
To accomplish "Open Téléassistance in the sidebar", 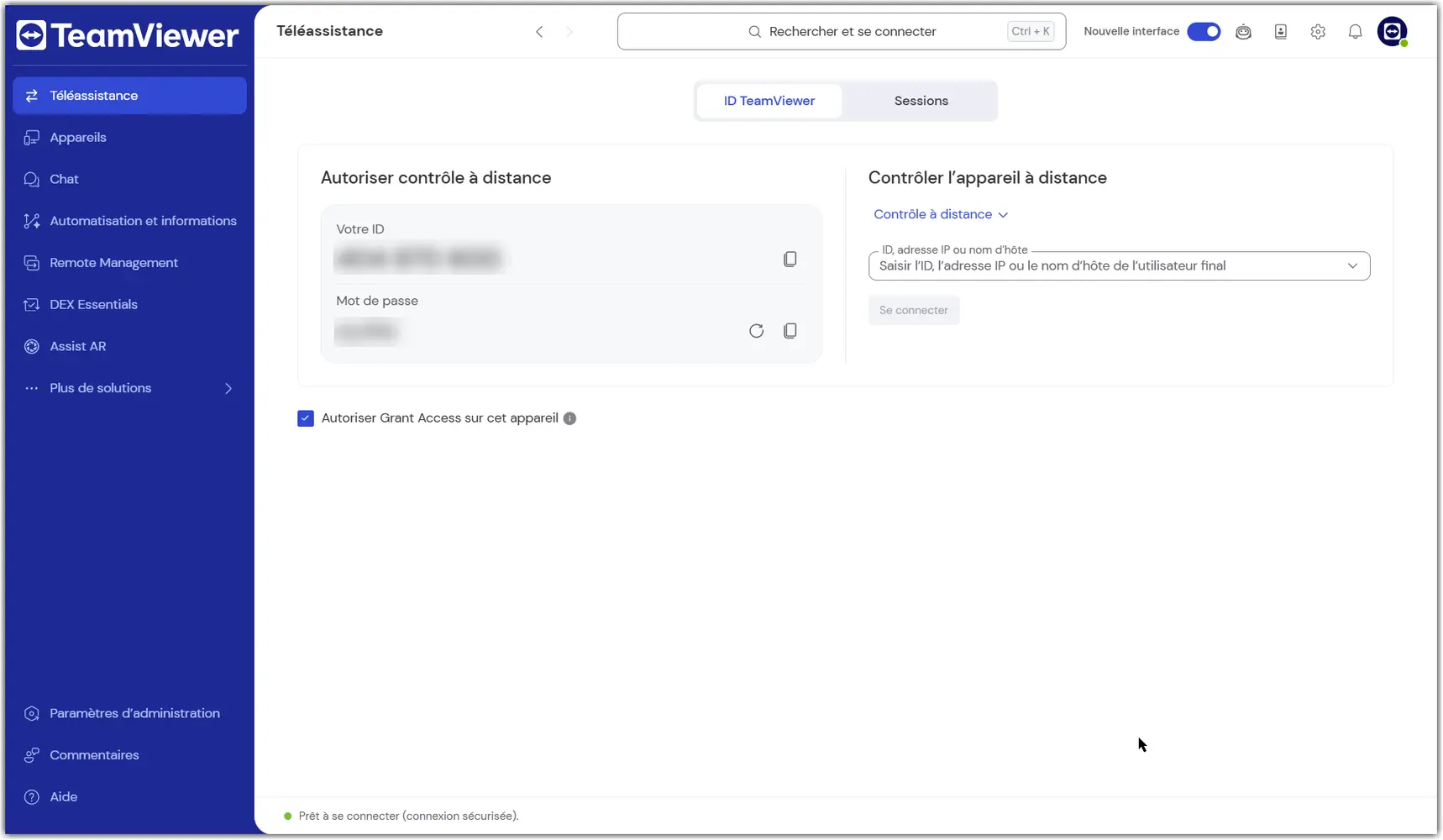I will (130, 96).
